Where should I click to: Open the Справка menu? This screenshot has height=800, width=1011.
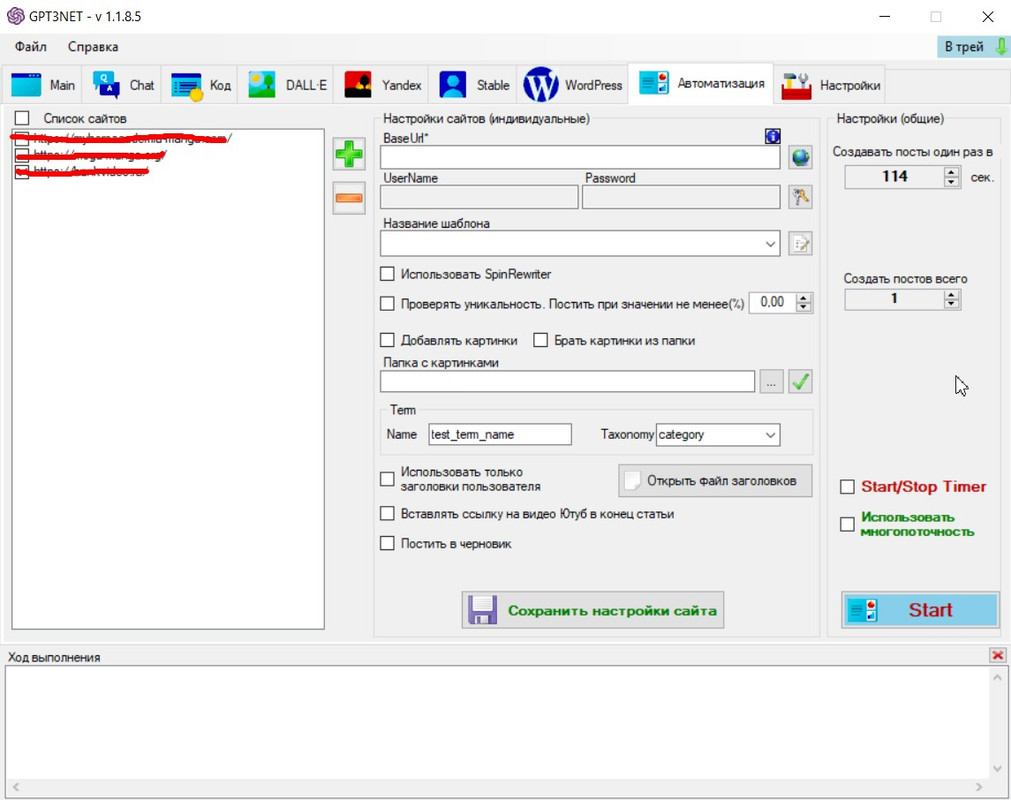93,47
